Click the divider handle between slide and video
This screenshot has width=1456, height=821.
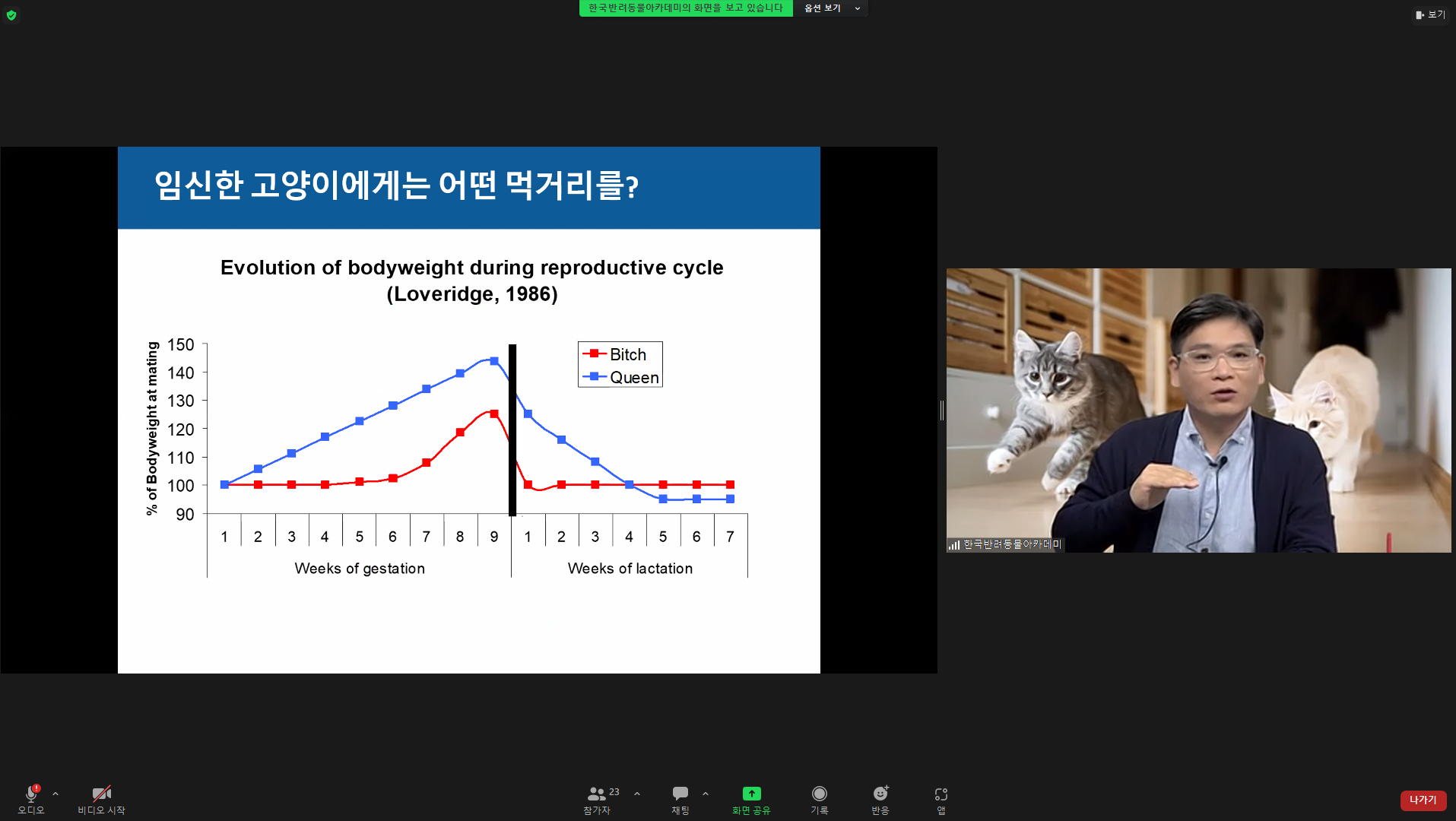coord(942,410)
